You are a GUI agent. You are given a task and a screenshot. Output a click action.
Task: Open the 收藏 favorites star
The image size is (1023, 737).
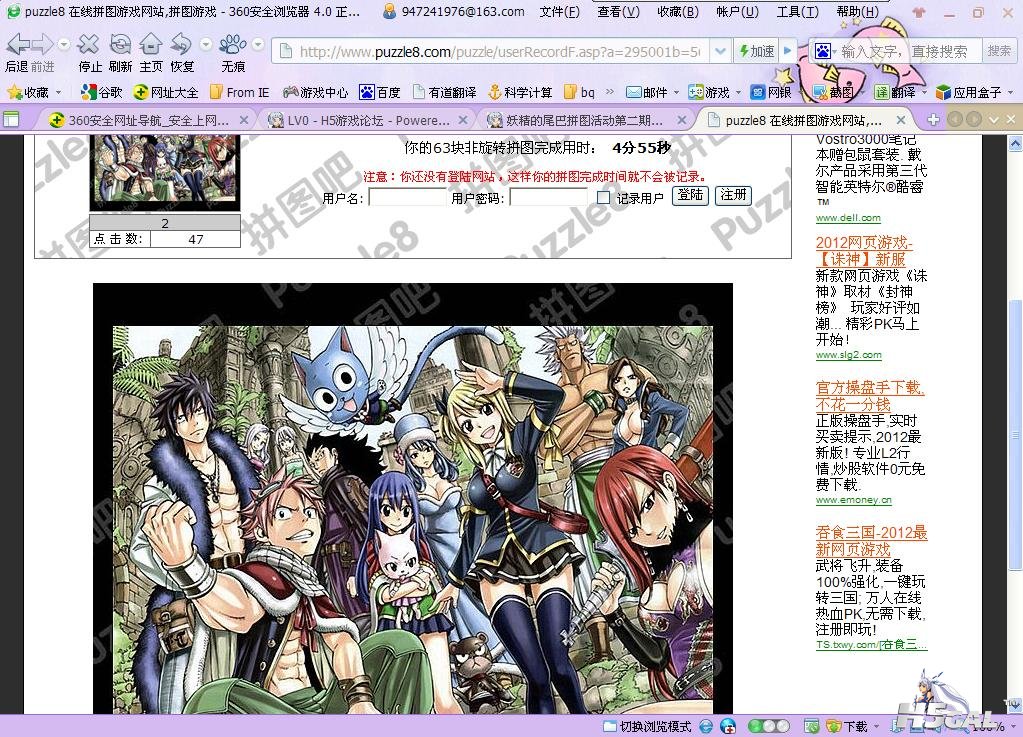tap(27, 93)
